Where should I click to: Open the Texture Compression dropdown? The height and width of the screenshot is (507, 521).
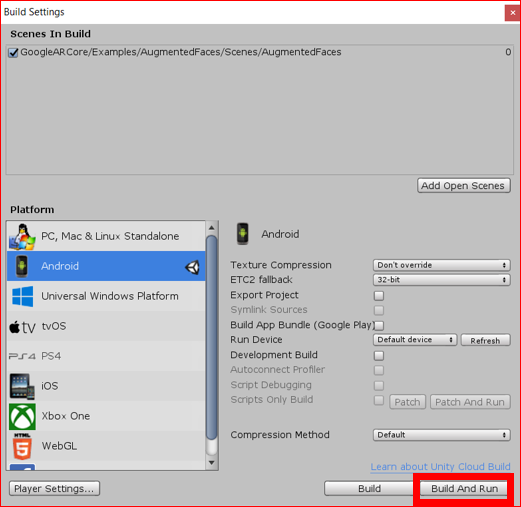pyautogui.click(x=441, y=265)
